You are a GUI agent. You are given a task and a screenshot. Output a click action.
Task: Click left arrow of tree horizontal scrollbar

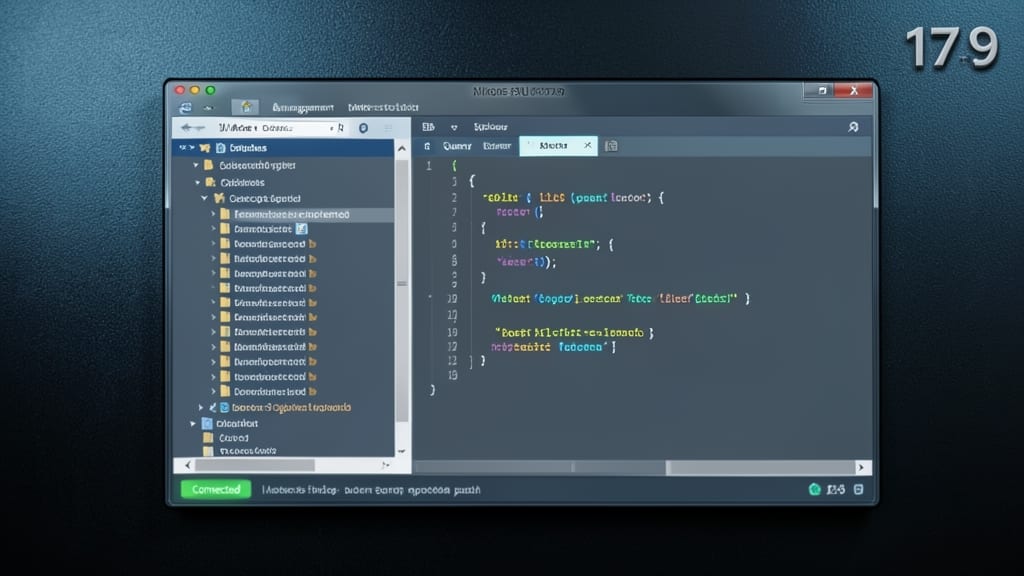(x=188, y=465)
